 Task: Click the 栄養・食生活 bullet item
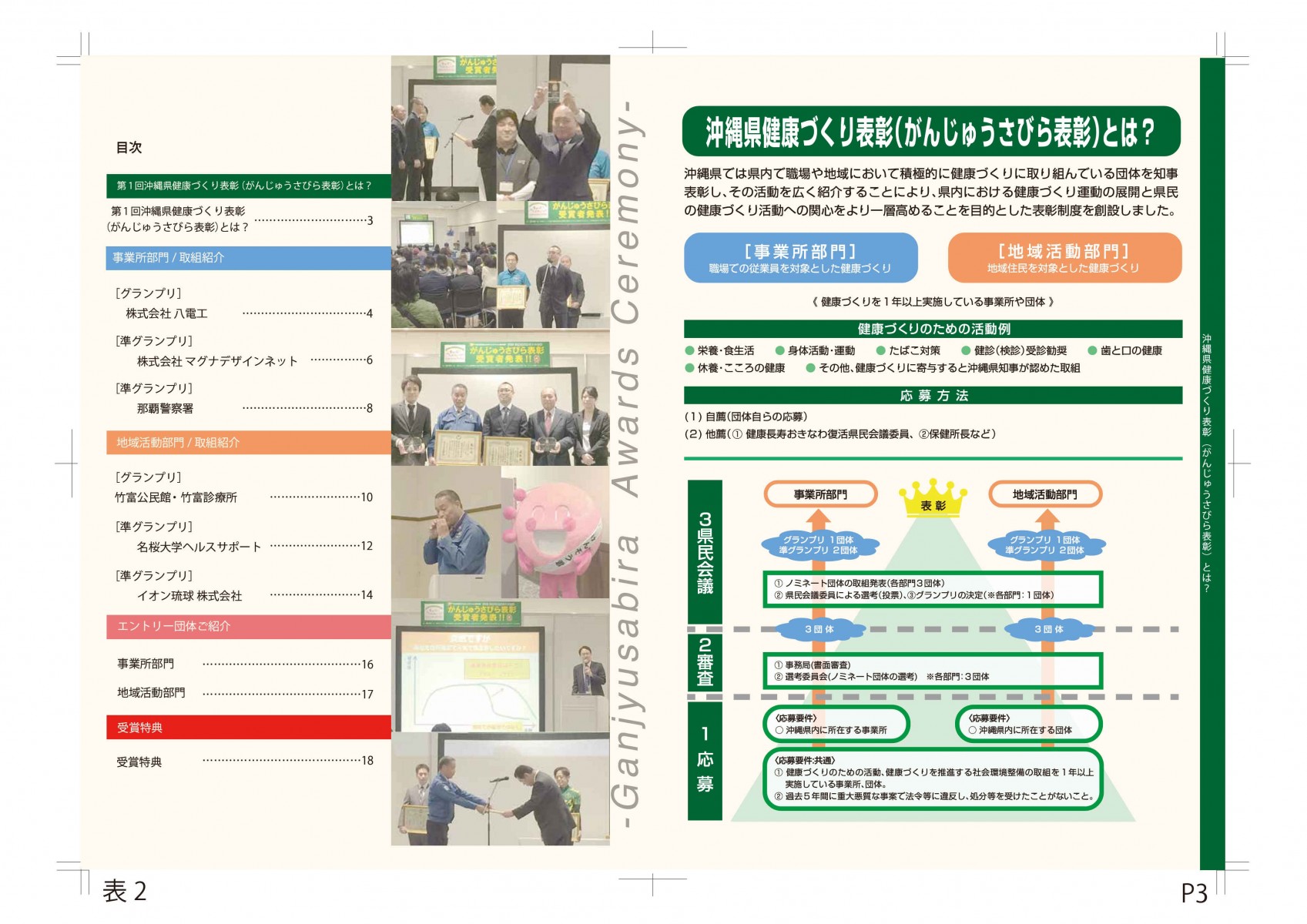point(719,350)
